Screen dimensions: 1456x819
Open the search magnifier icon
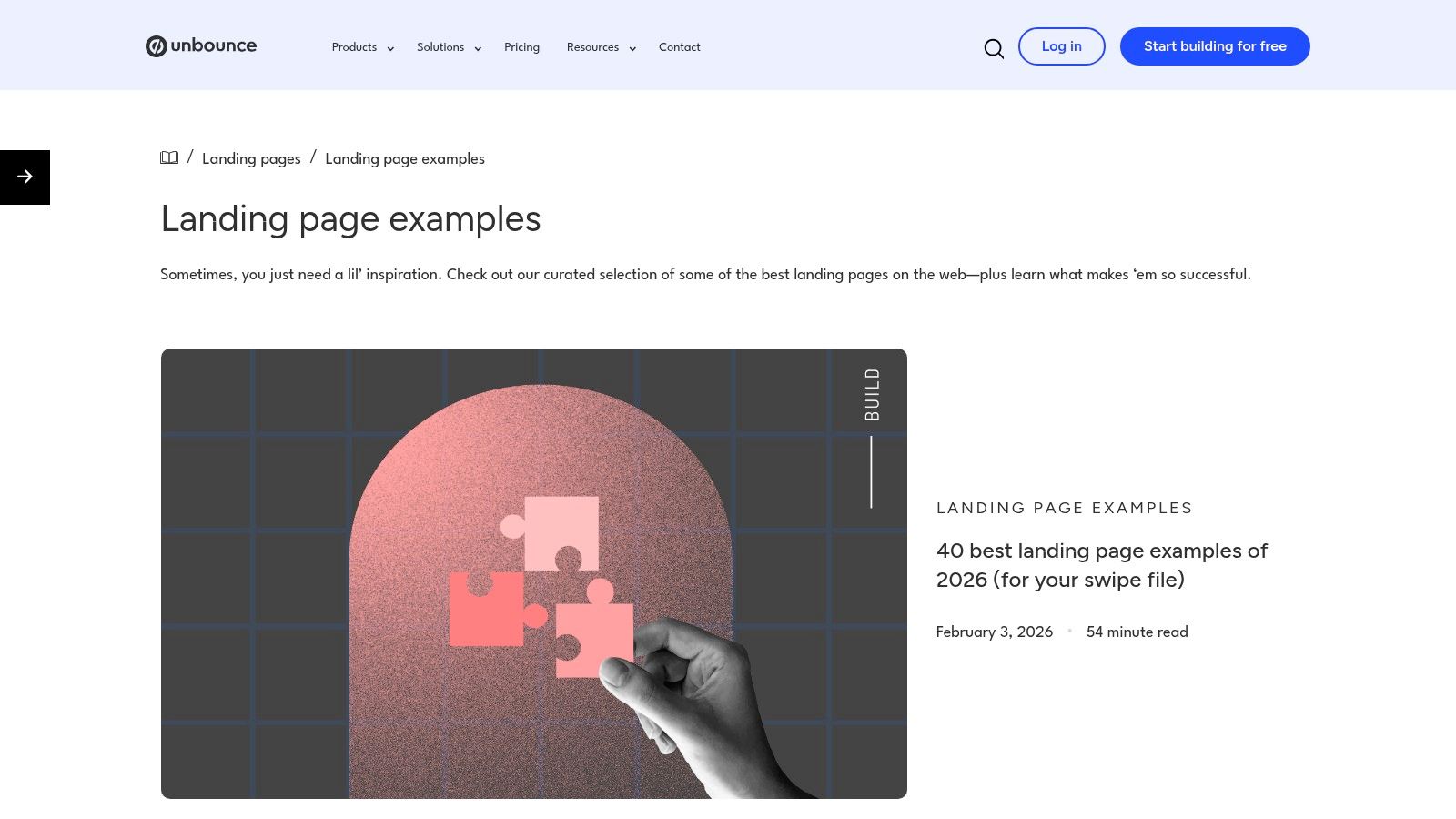point(994,48)
